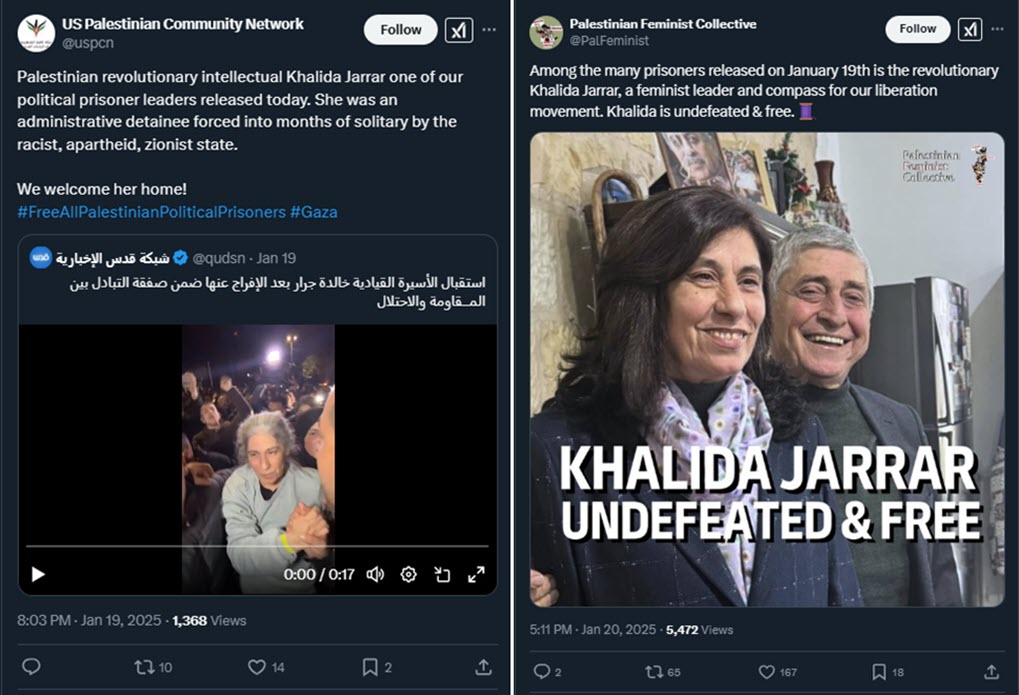Like the US Palestinian Community Network post
The image size is (1019, 695).
tap(258, 666)
